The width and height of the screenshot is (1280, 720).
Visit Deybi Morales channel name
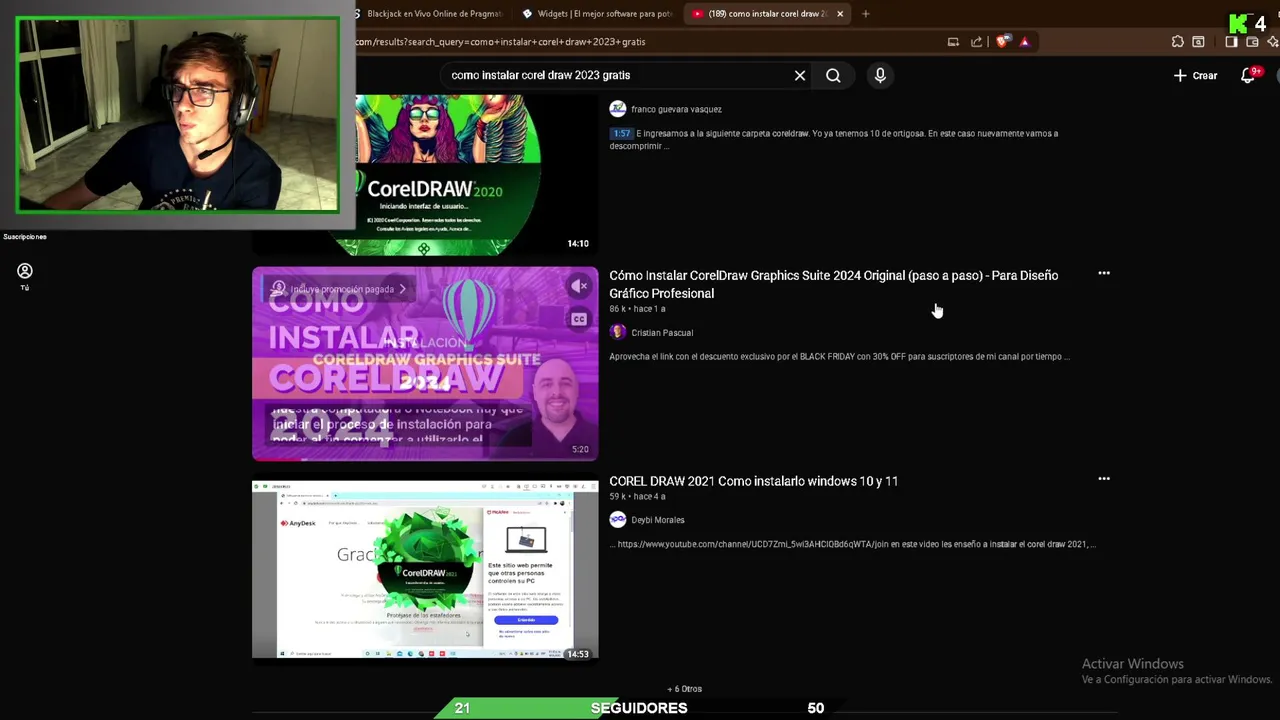658,520
